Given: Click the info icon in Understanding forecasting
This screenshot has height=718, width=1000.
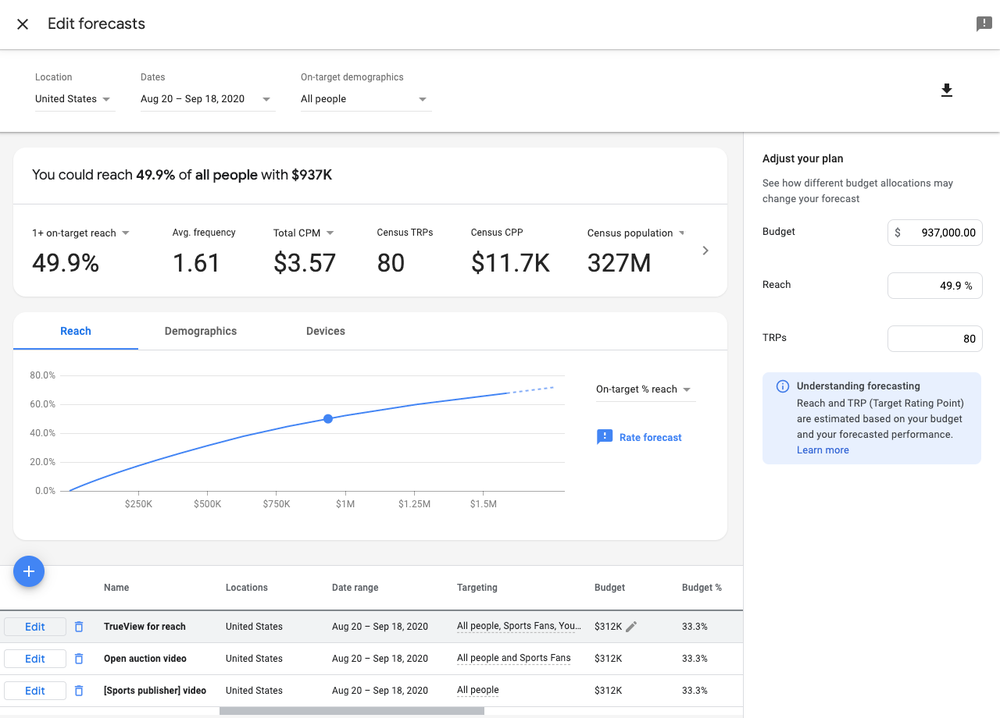Looking at the screenshot, I should [x=783, y=386].
